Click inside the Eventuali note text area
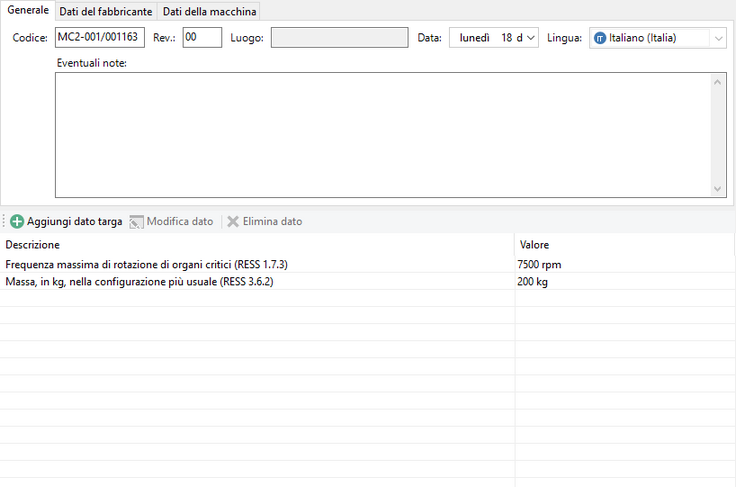Image resolution: width=736 pixels, height=487 pixels. [380, 134]
